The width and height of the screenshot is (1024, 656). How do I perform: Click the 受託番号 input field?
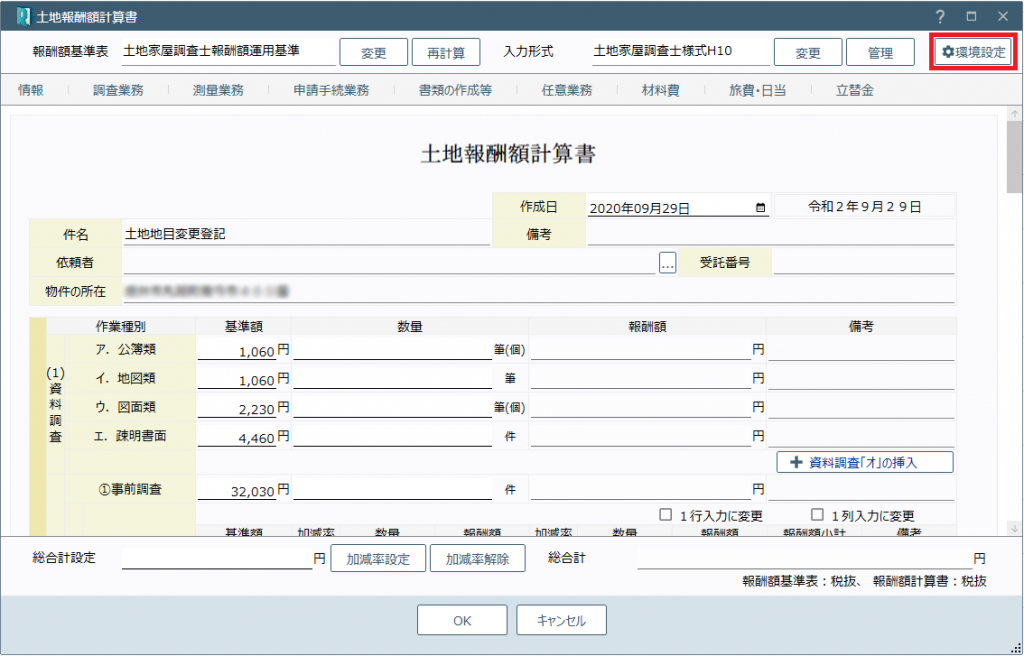click(864, 263)
